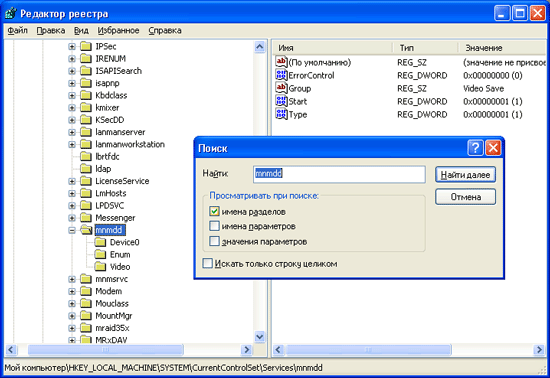The width and height of the screenshot is (550, 378).
Task: Click the Имя column header
Action: 332,48
